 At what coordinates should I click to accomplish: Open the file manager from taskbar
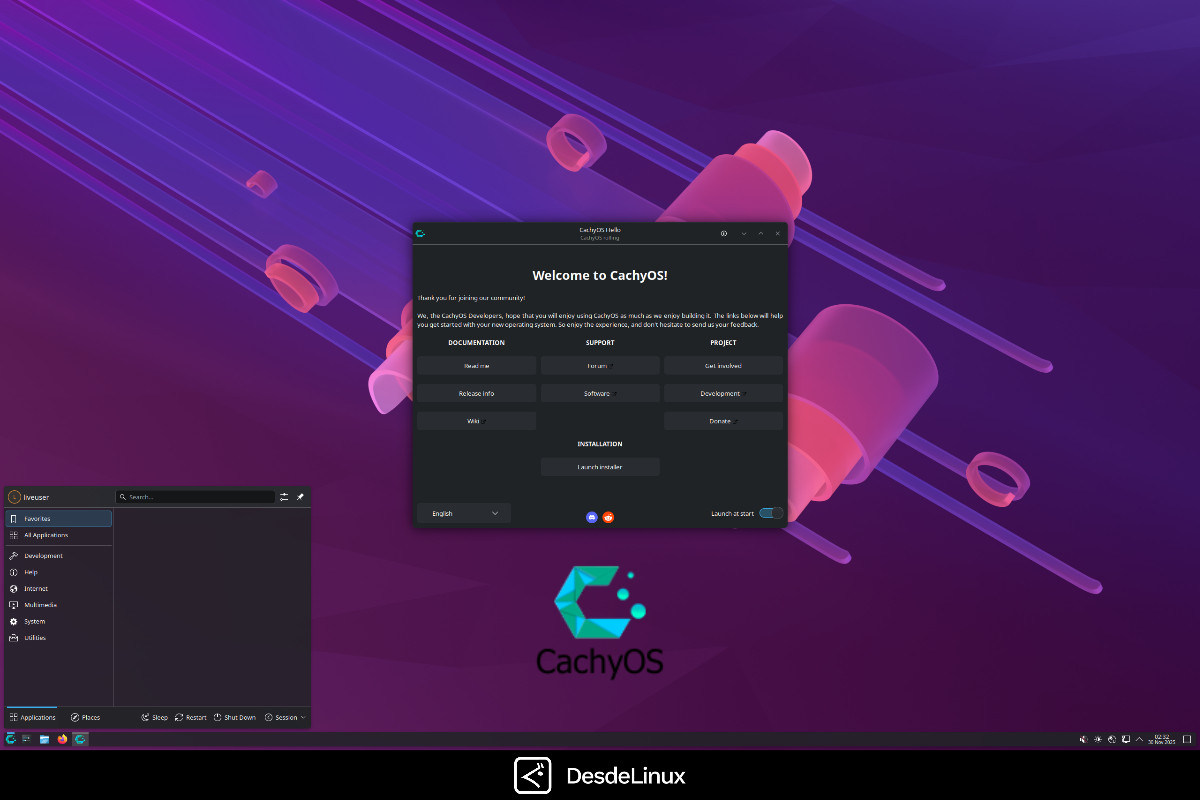(x=45, y=739)
